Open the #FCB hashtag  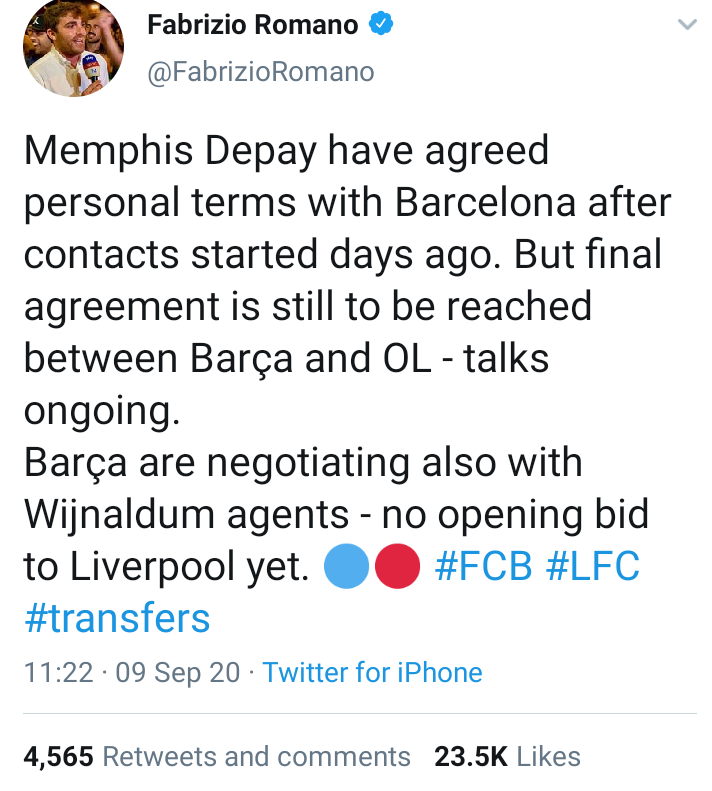pyautogui.click(x=484, y=567)
